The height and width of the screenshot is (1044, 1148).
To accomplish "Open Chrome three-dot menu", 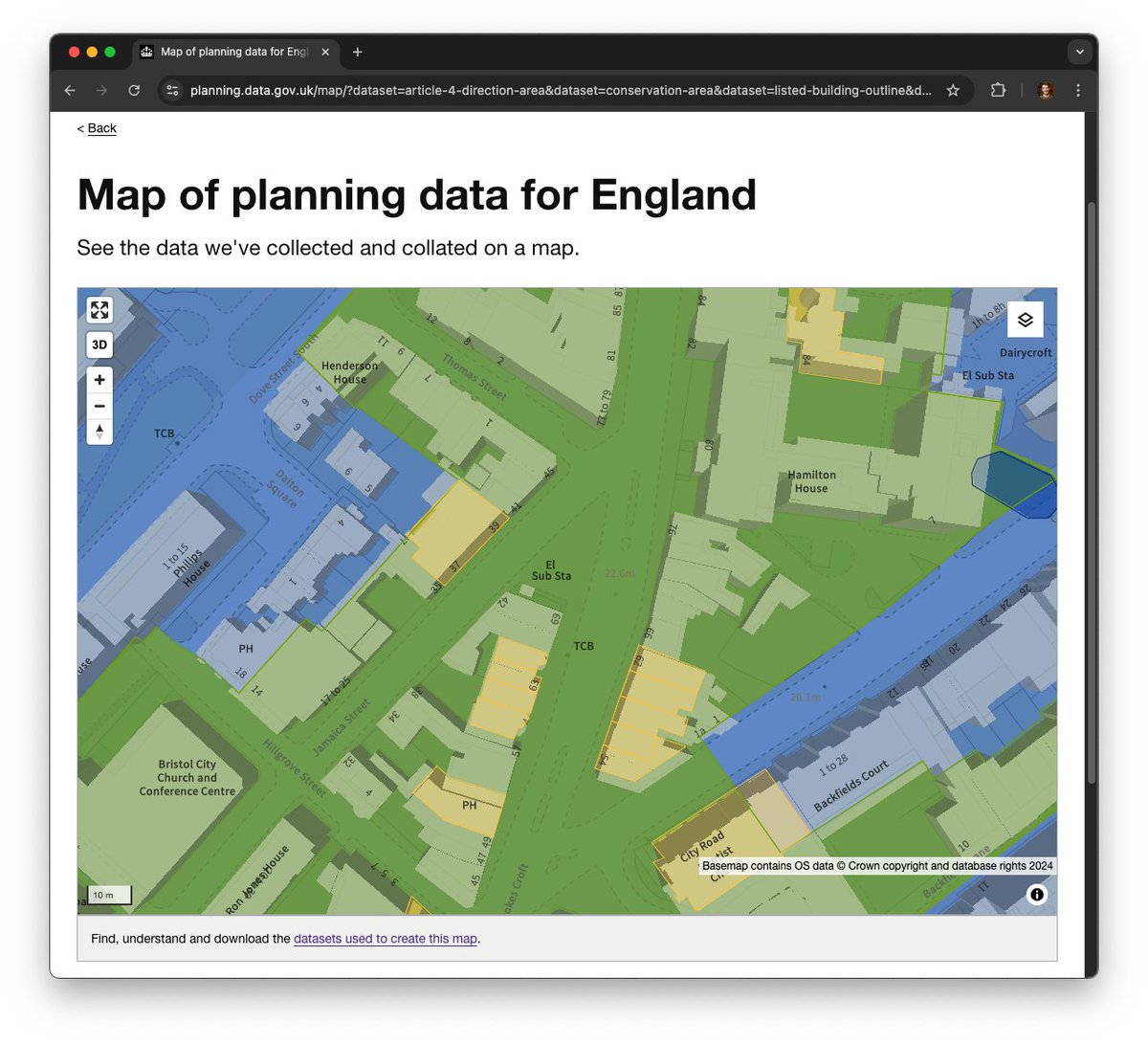I will pos(1078,90).
